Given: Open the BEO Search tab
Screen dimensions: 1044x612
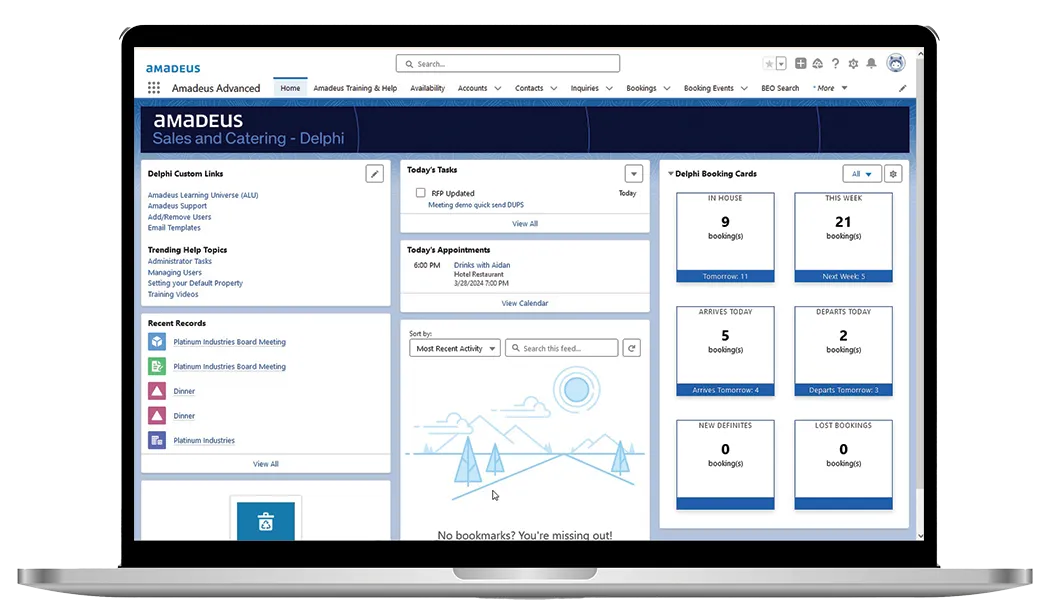Looking at the screenshot, I should coord(780,88).
